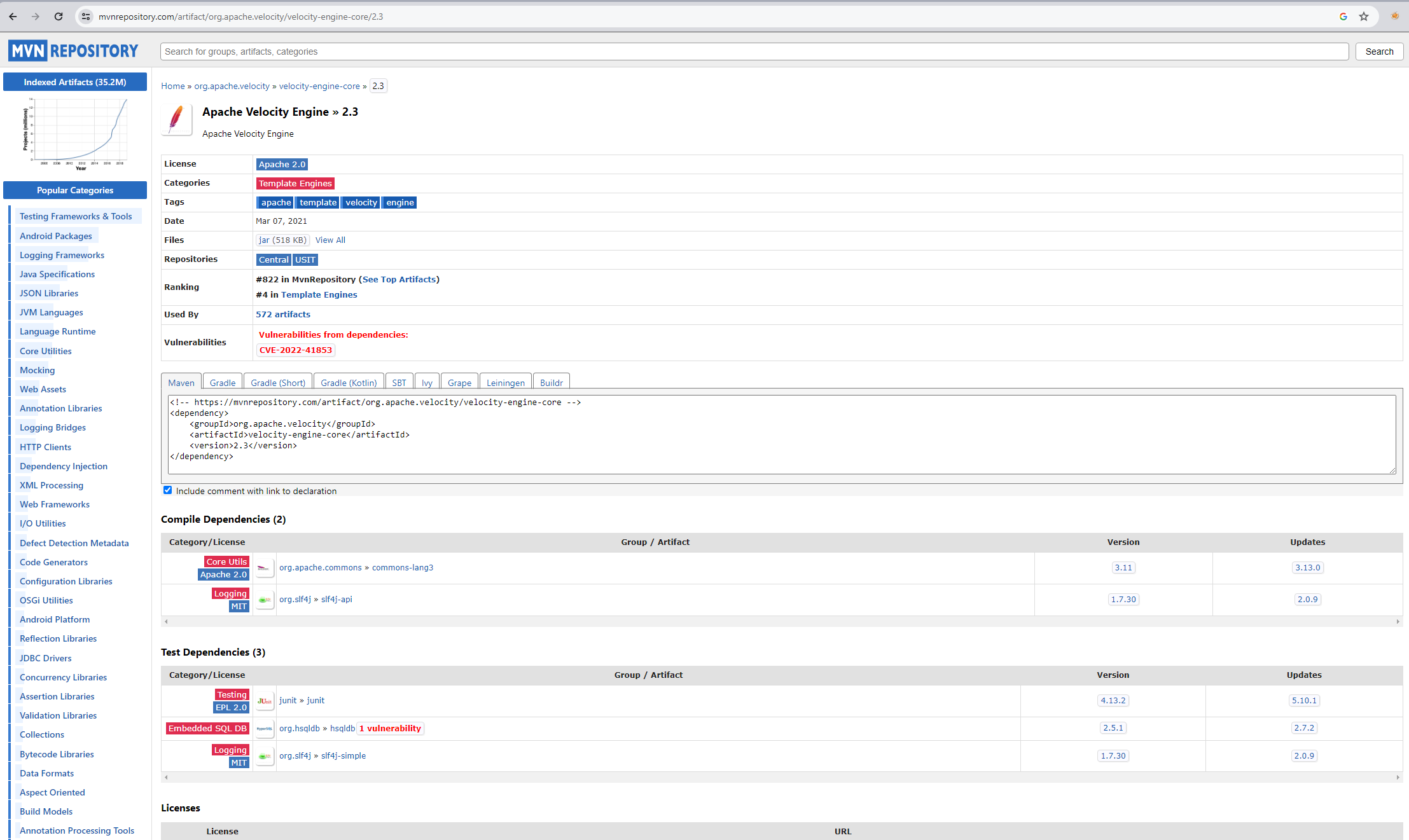
Task: Click the Central repository badge
Action: [x=274, y=259]
